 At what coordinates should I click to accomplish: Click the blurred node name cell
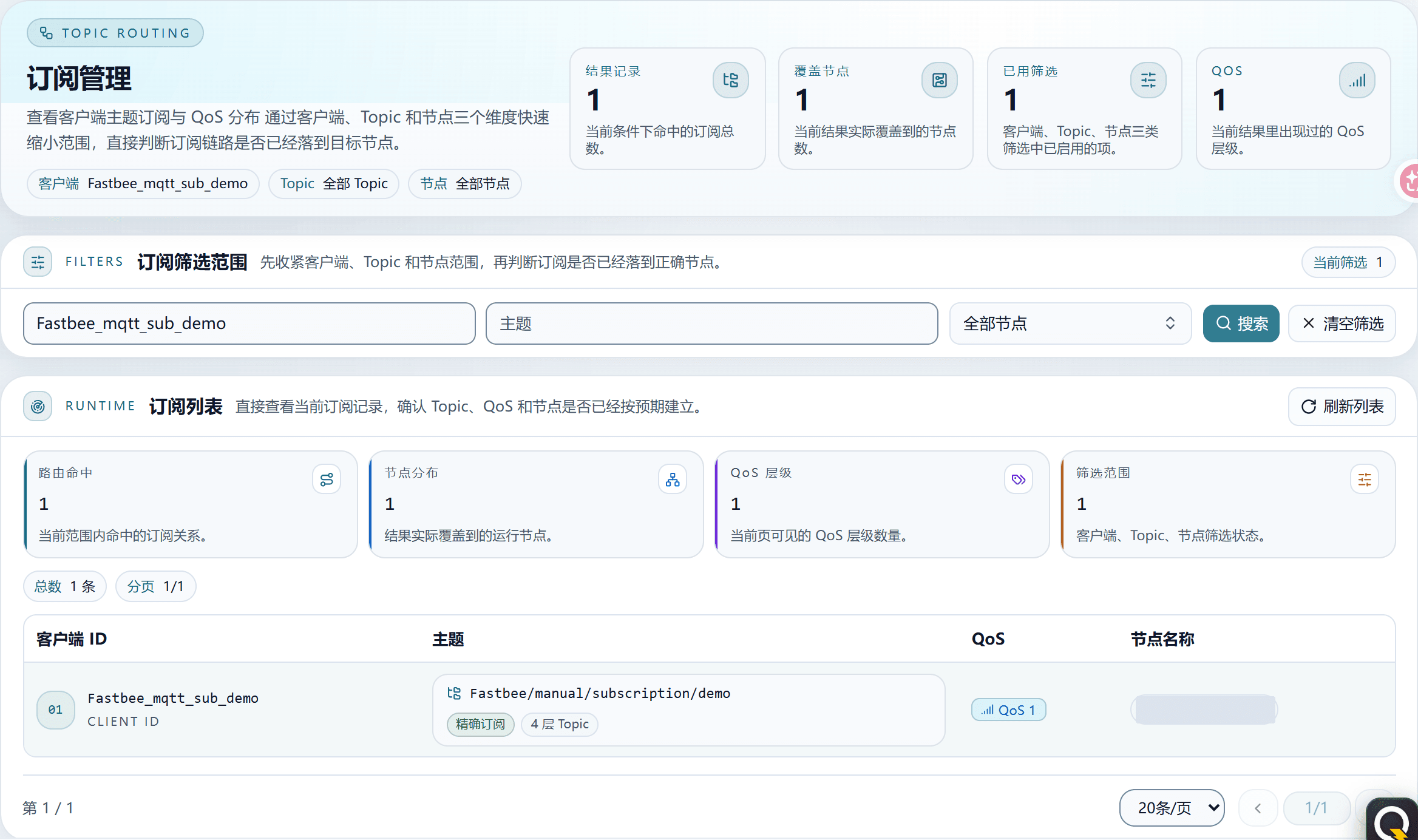point(1205,710)
